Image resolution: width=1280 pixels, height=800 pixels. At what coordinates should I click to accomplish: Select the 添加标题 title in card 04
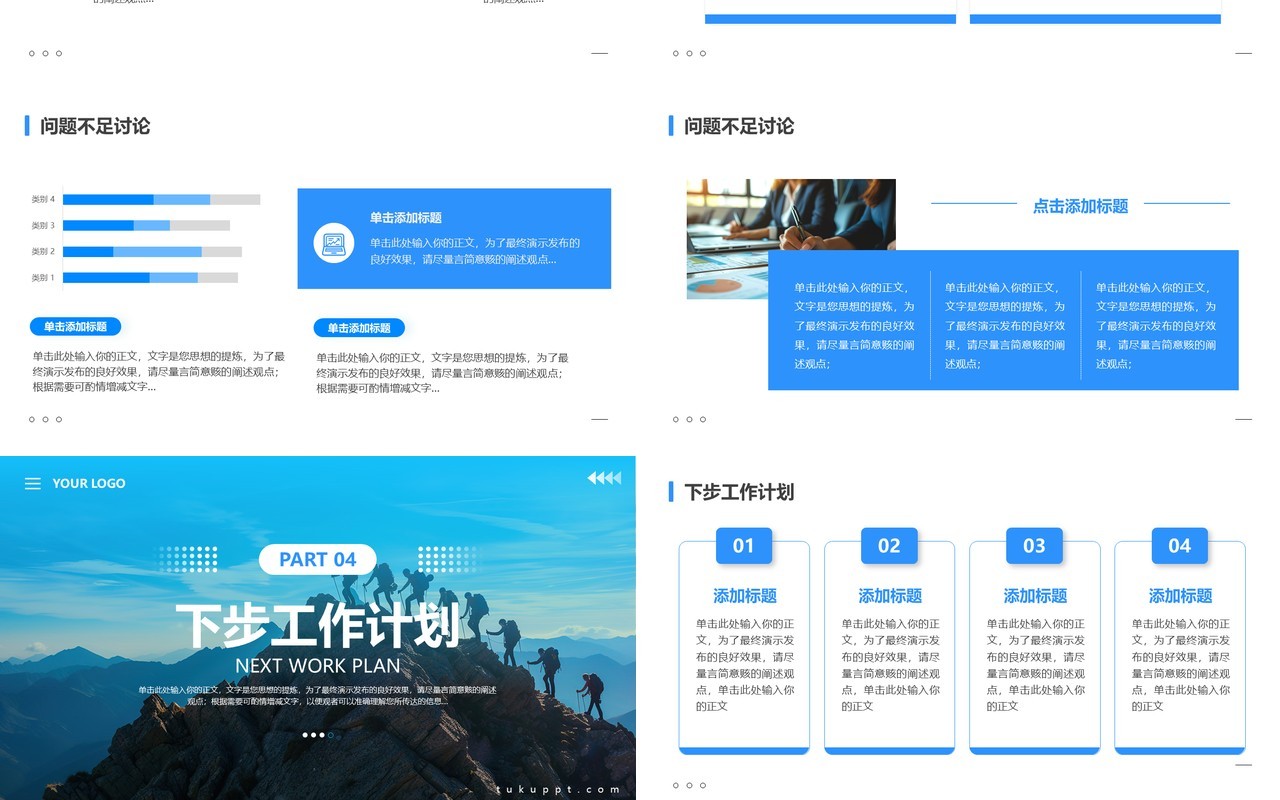coord(1180,596)
